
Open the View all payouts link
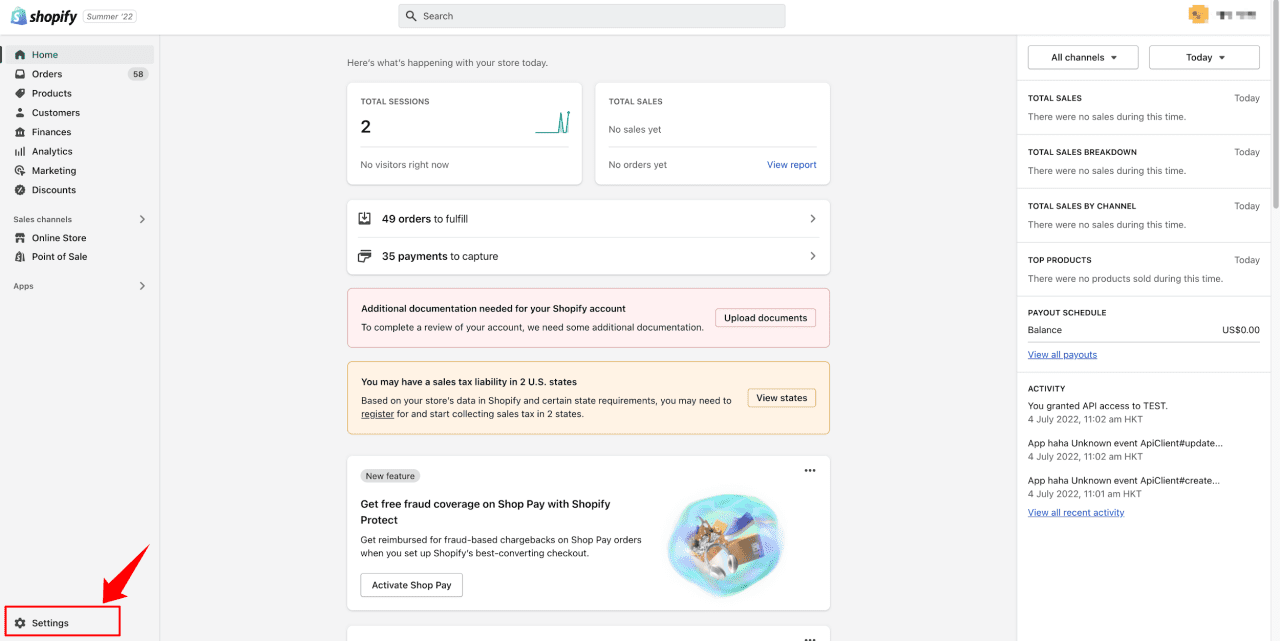coord(1062,355)
